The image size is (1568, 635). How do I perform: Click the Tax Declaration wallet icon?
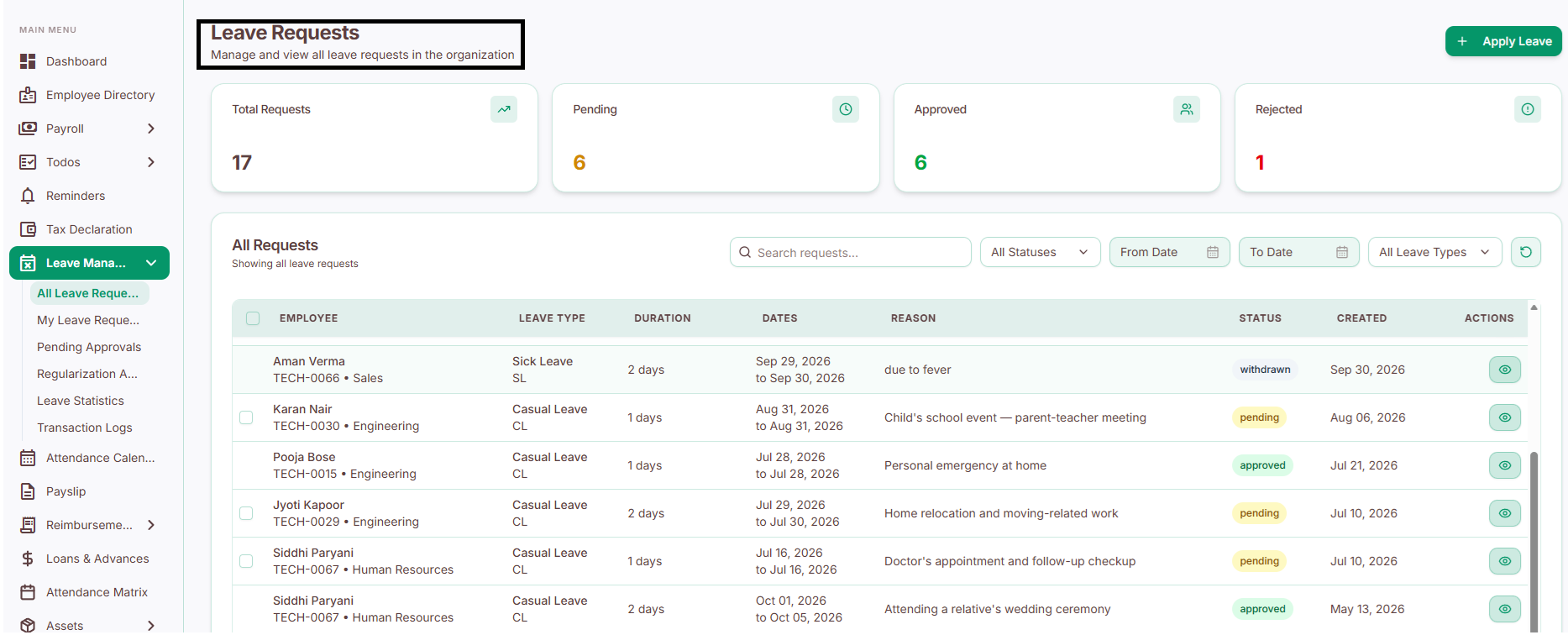(28, 229)
